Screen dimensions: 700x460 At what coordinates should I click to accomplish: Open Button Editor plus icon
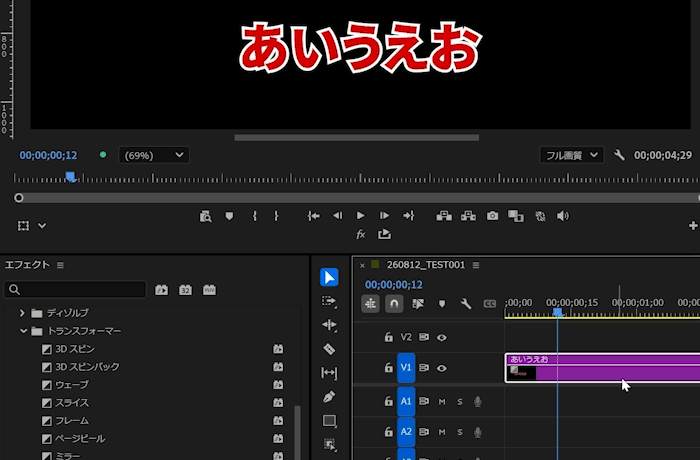(693, 226)
